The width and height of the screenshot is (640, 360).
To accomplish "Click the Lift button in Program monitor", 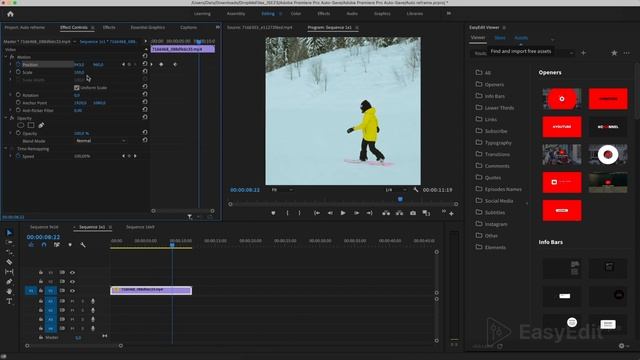I will click(386, 213).
